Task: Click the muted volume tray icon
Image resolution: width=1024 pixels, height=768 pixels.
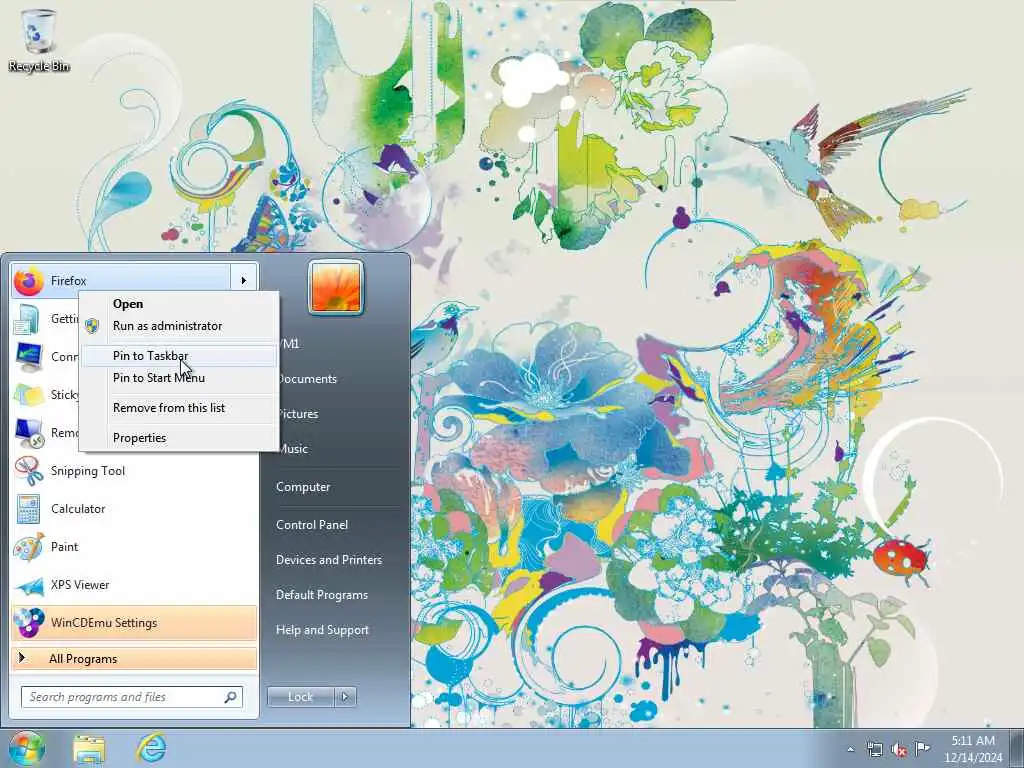Action: 899,749
